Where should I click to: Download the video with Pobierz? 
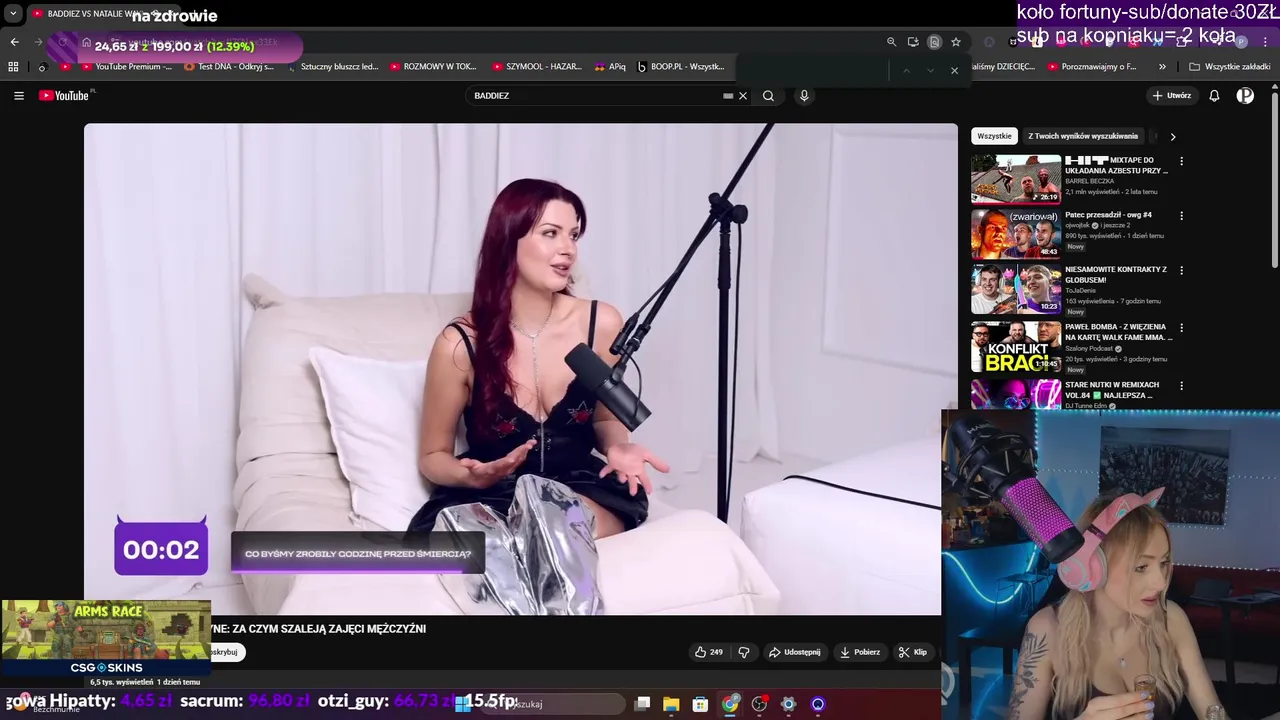coord(860,652)
